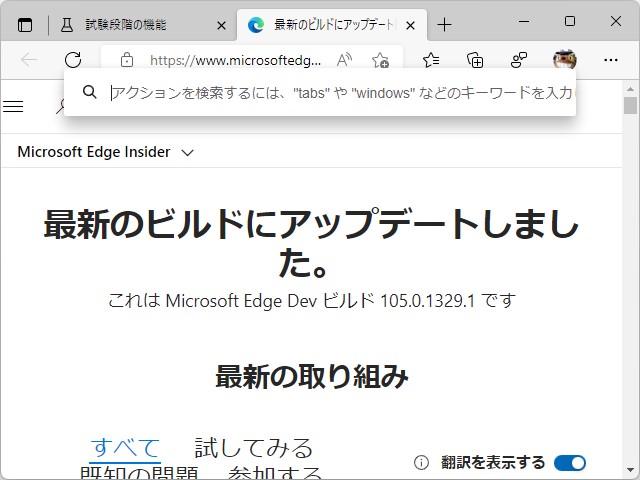Image resolution: width=640 pixels, height=480 pixels.
Task: Open Settings and more menu
Action: tap(611, 60)
